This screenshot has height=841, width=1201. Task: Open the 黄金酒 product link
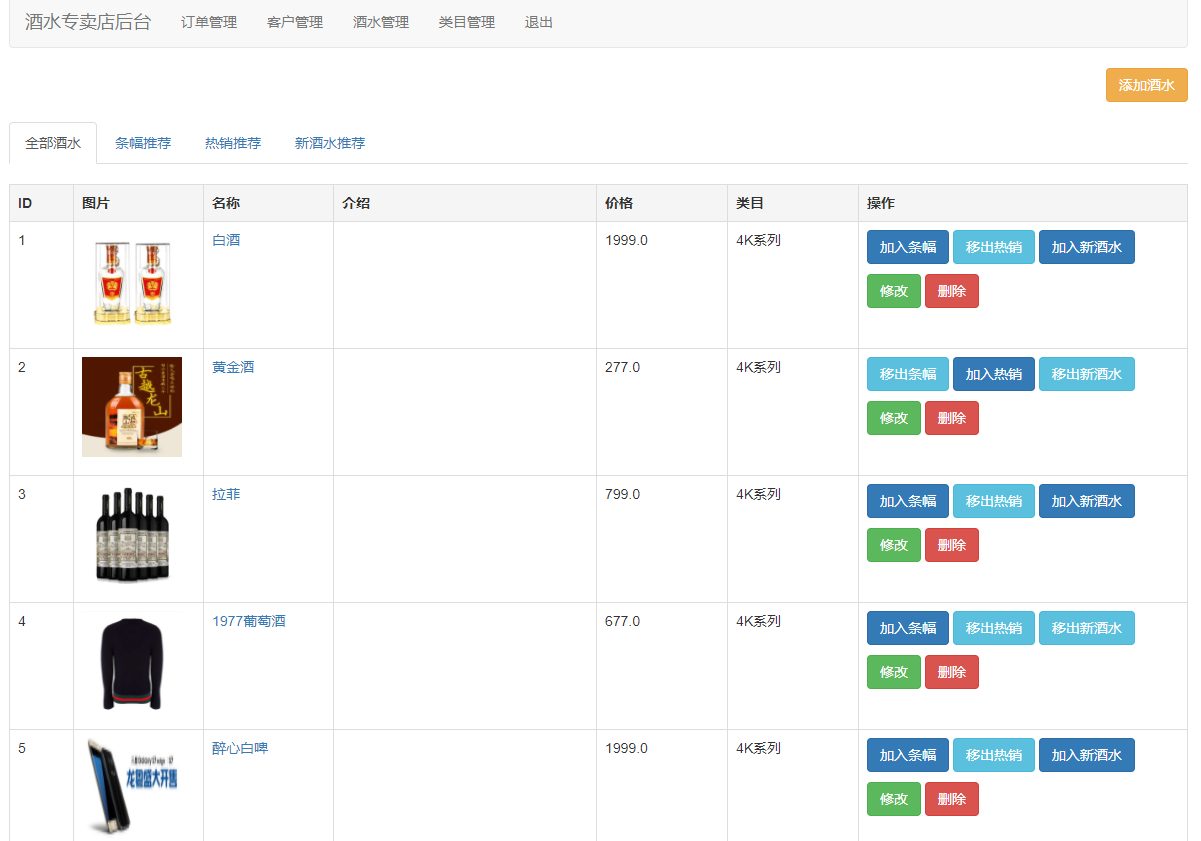coord(231,367)
